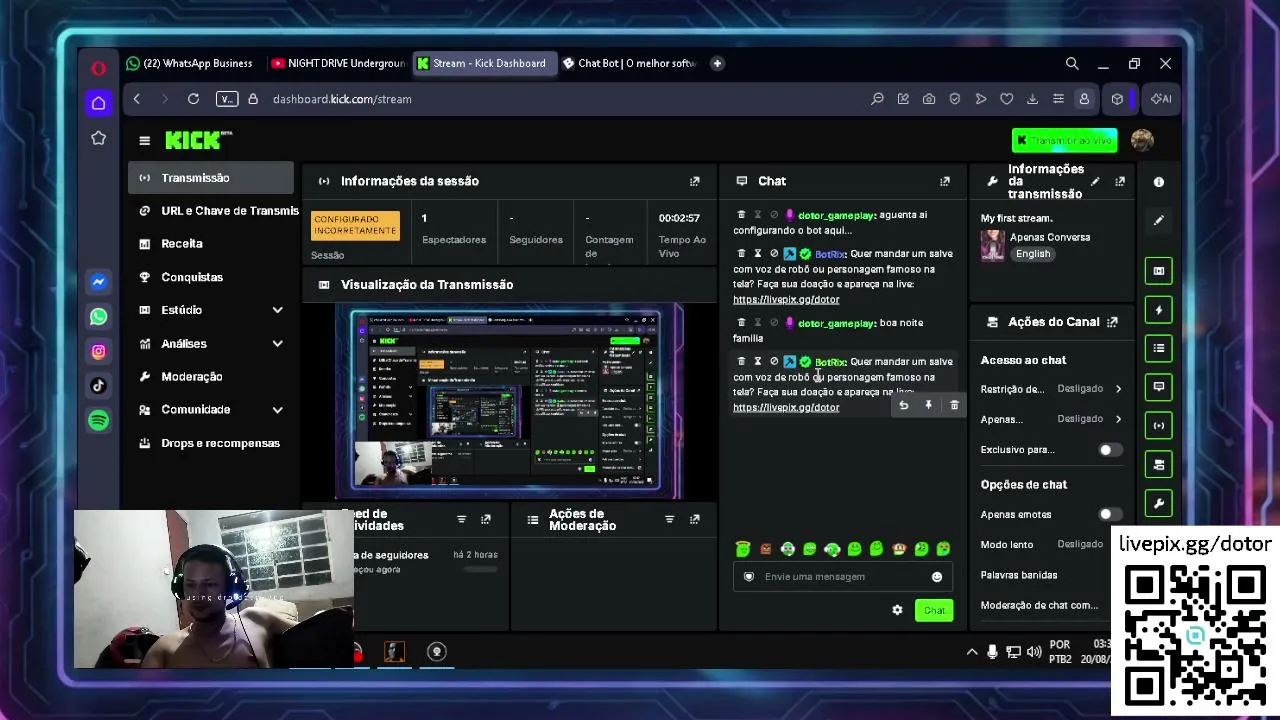Open Instagram in Opera sidebar
1280x720 pixels.
[x=98, y=351]
